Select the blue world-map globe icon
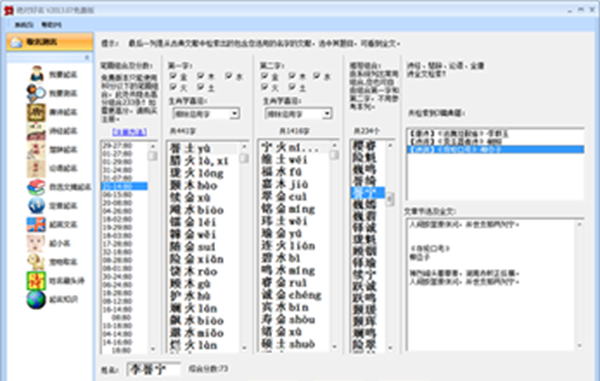The width and height of the screenshot is (600, 381). [x=36, y=206]
